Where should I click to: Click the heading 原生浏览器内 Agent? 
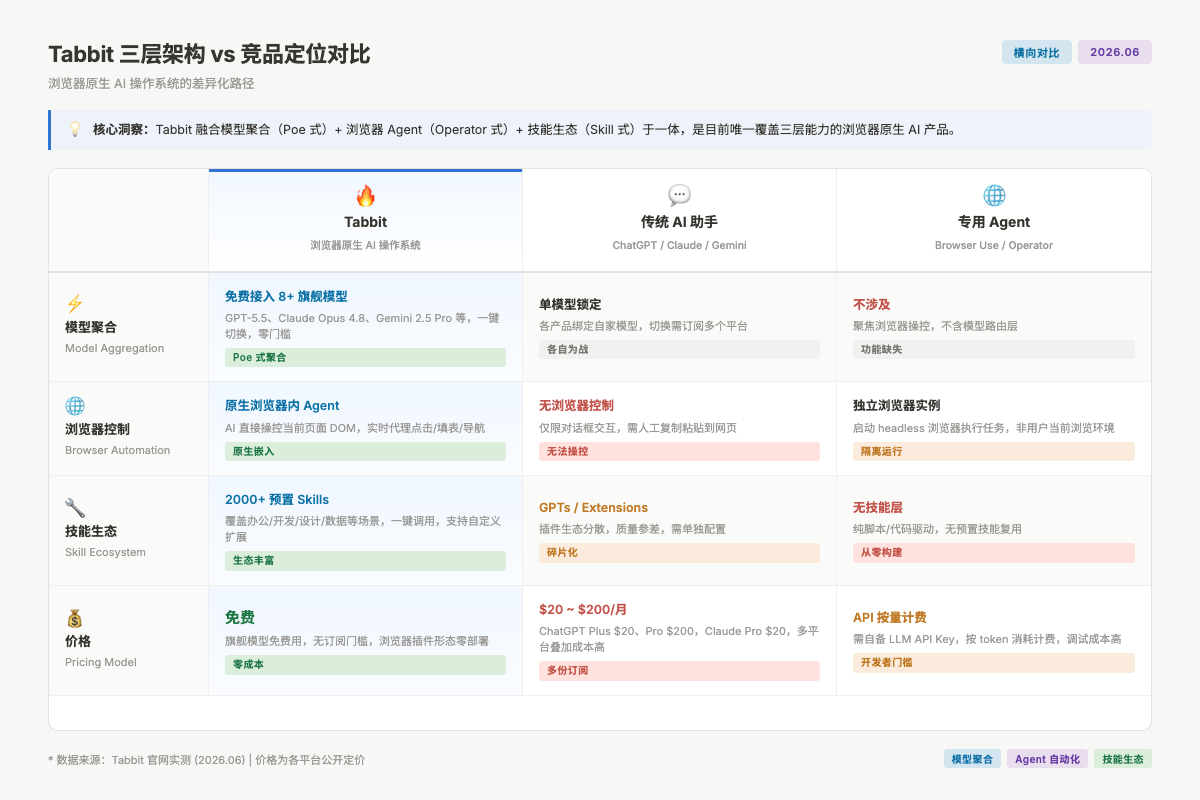coord(282,406)
